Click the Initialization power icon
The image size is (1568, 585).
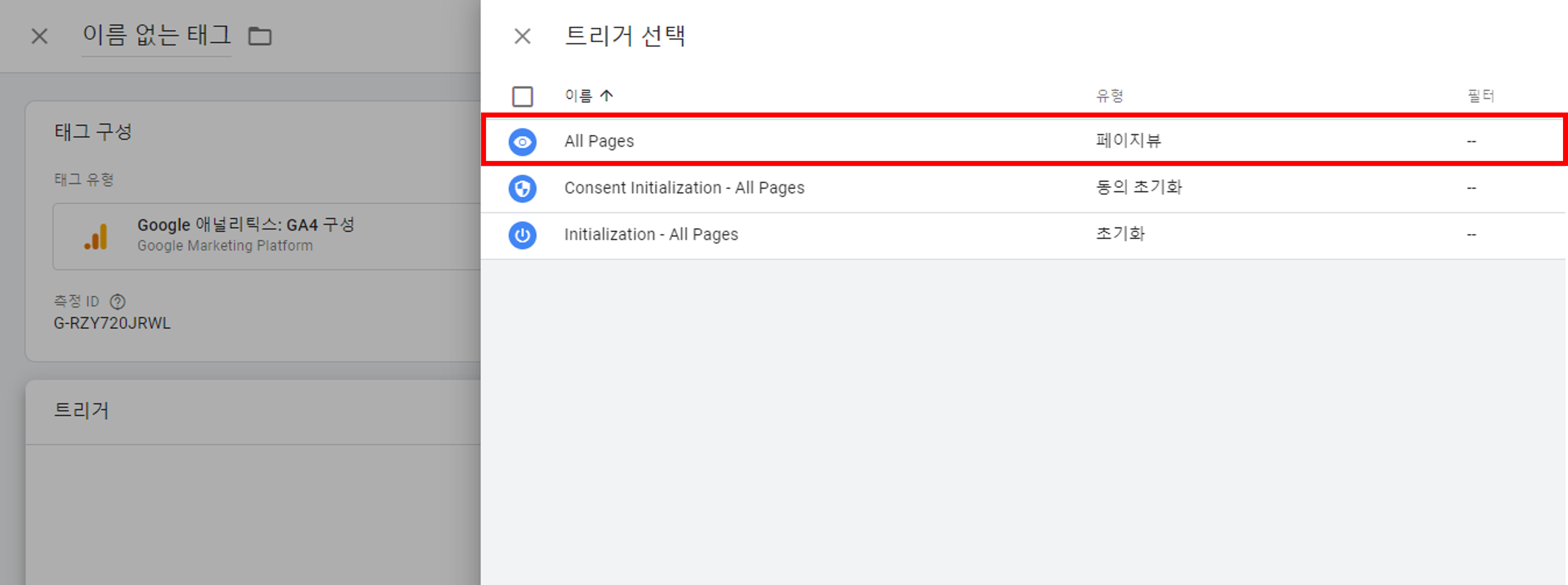click(522, 235)
